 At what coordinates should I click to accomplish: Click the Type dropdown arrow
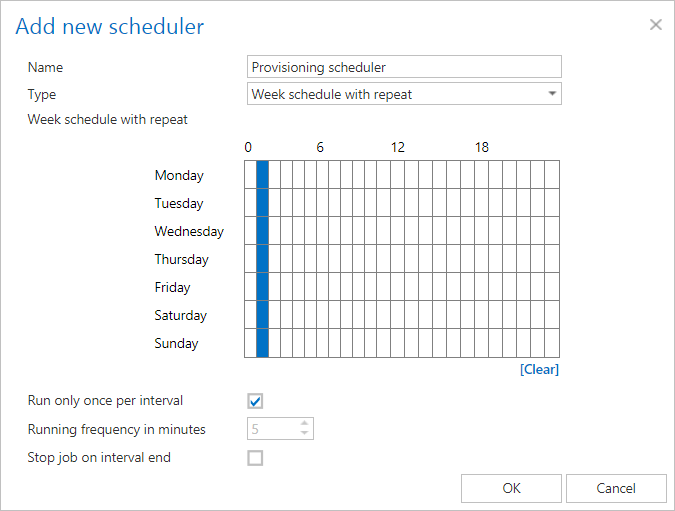[x=552, y=93]
